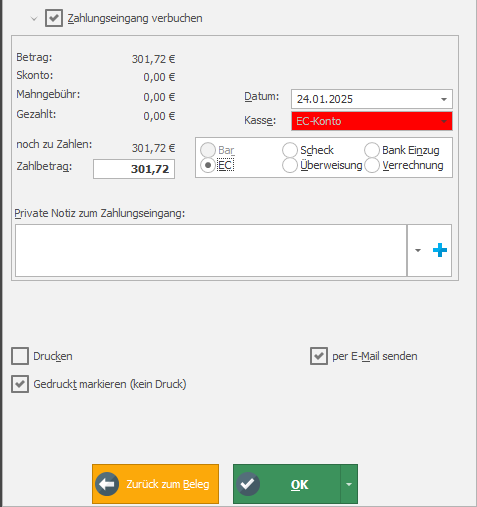Select the EC payment radio button

tap(208, 165)
